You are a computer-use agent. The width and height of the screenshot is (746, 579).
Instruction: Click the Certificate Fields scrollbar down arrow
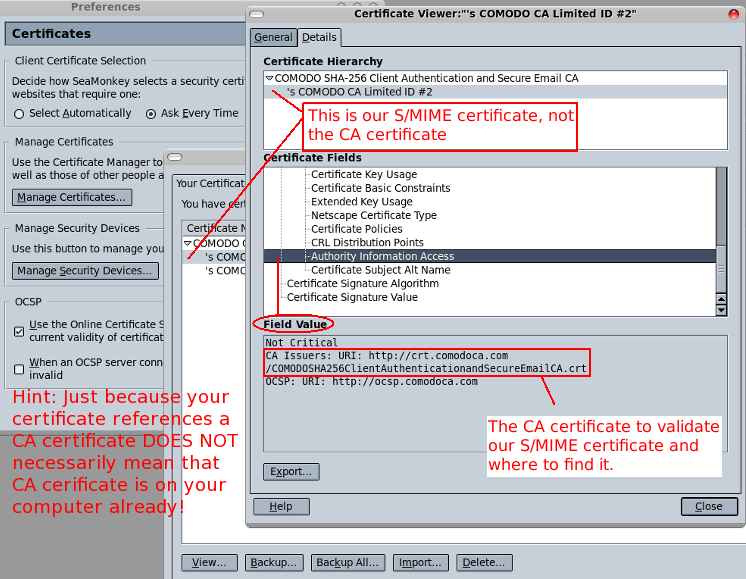(x=721, y=310)
